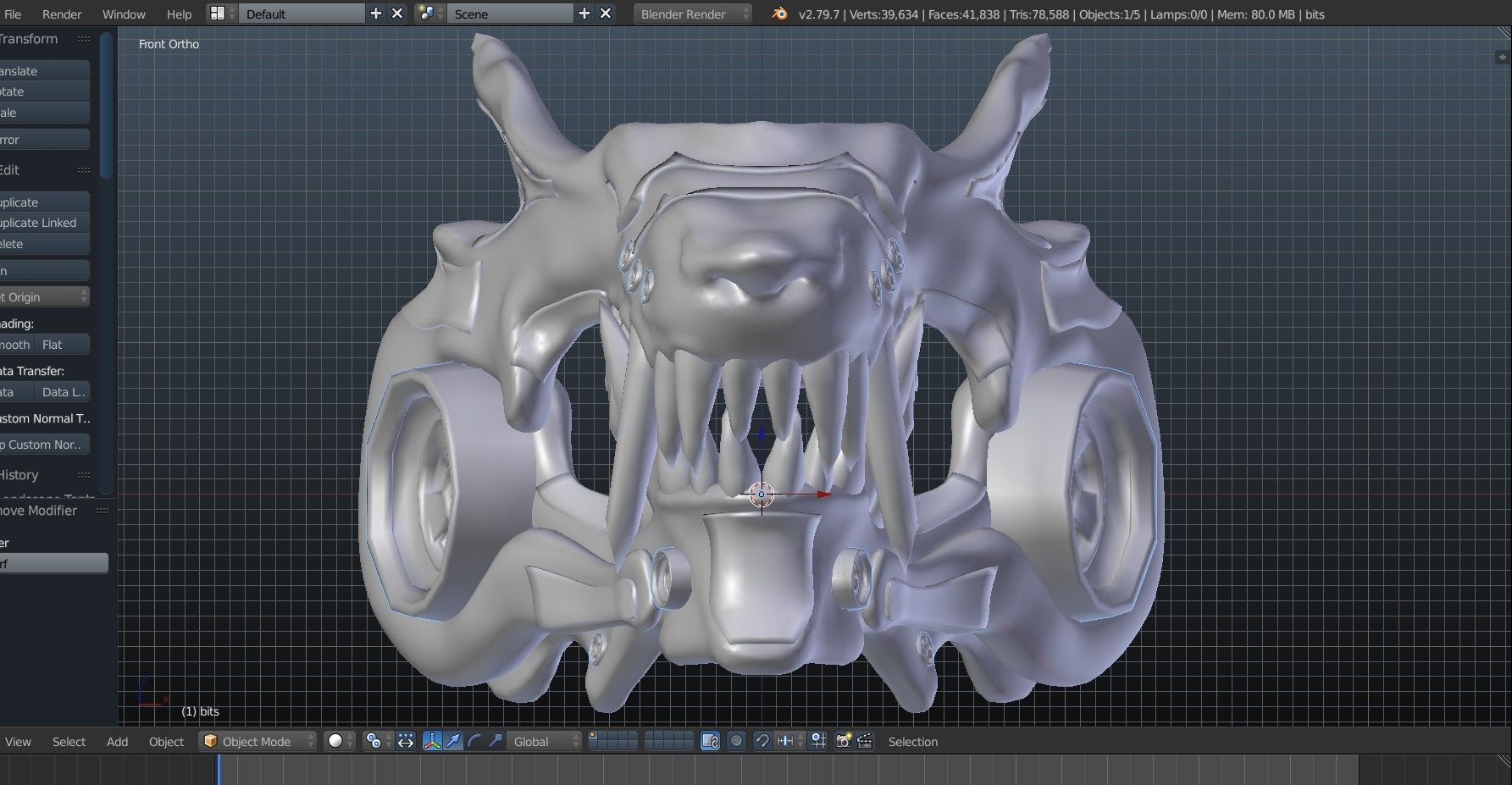Toggle the 3D manipulator widget
The image size is (1512, 785).
click(432, 741)
